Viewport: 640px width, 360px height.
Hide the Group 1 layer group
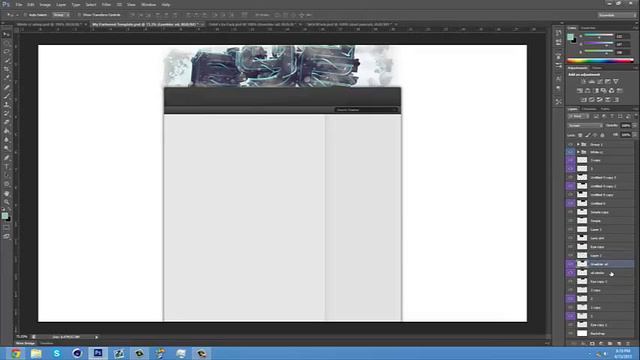pos(570,144)
